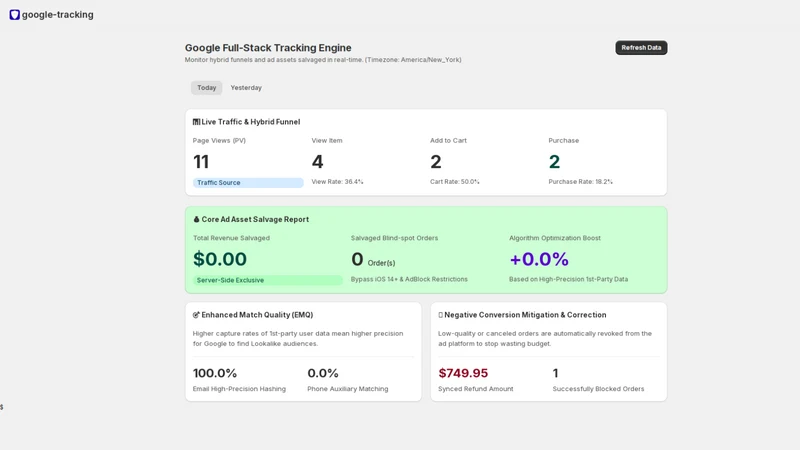Click the Email High-Precision Hashing label
The height and width of the screenshot is (450, 800).
click(x=239, y=389)
